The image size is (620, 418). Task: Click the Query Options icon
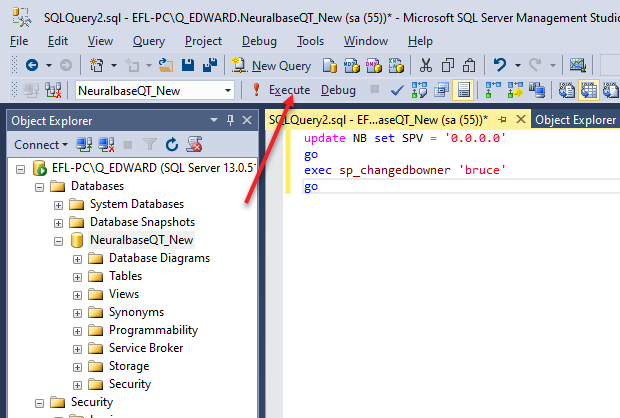[441, 90]
